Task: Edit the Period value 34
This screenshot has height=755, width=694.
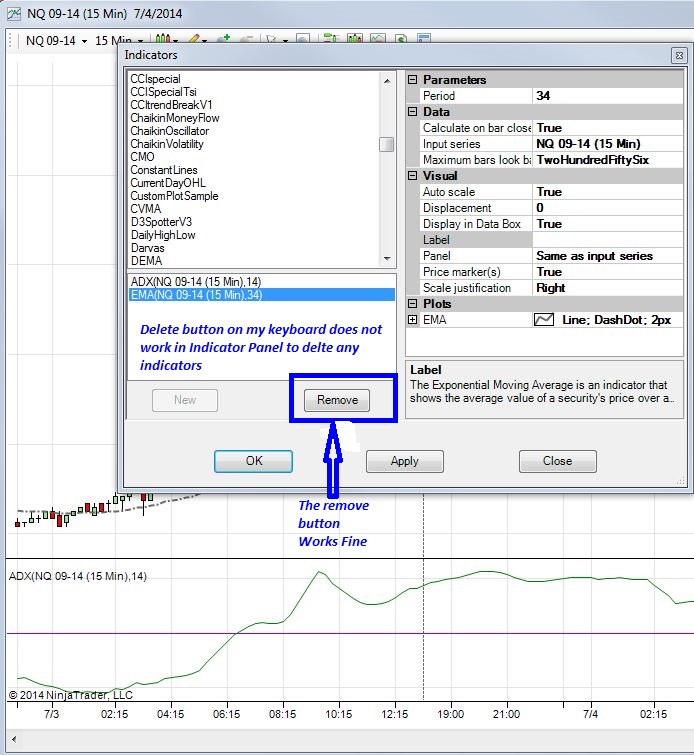Action: tap(608, 96)
